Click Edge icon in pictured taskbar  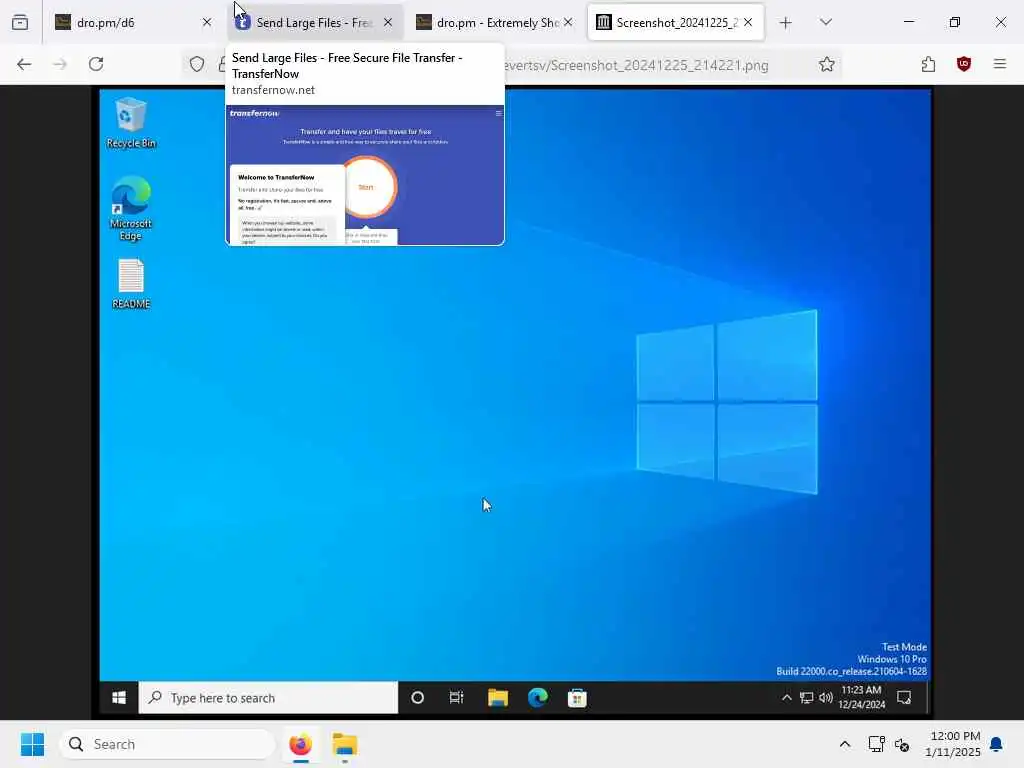(x=537, y=698)
